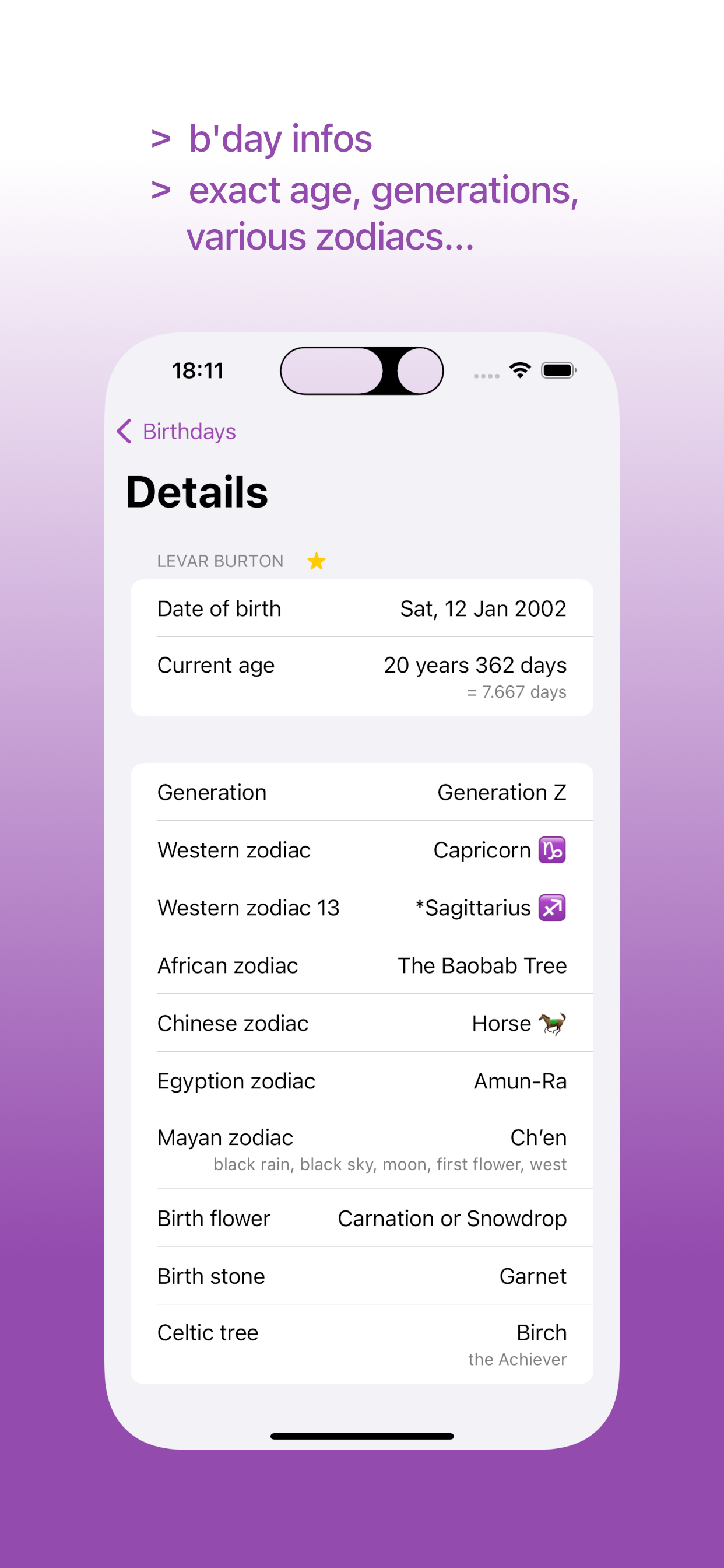Select the Birth stone Garnet row

click(x=362, y=1276)
